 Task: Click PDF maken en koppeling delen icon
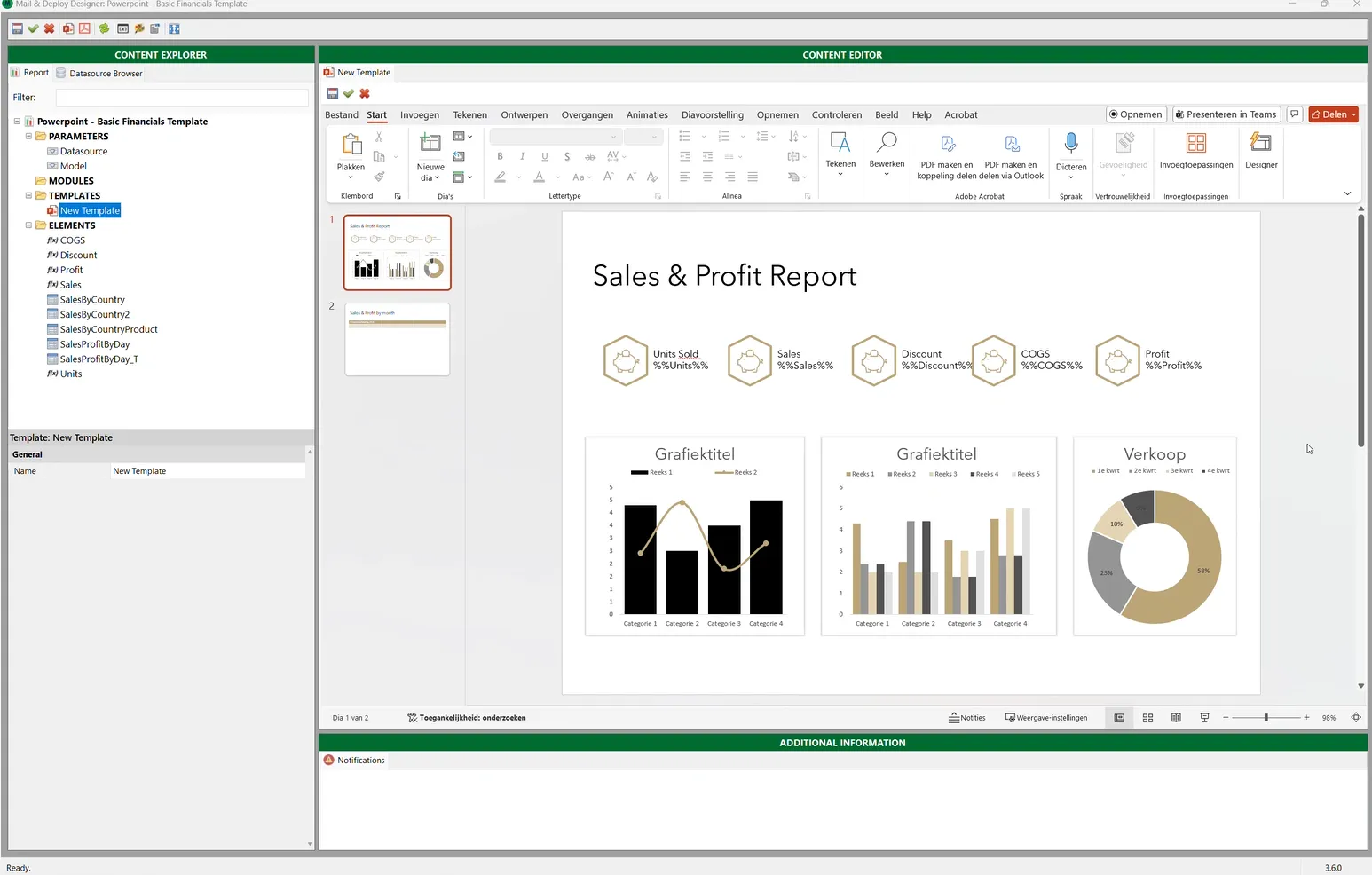click(948, 144)
